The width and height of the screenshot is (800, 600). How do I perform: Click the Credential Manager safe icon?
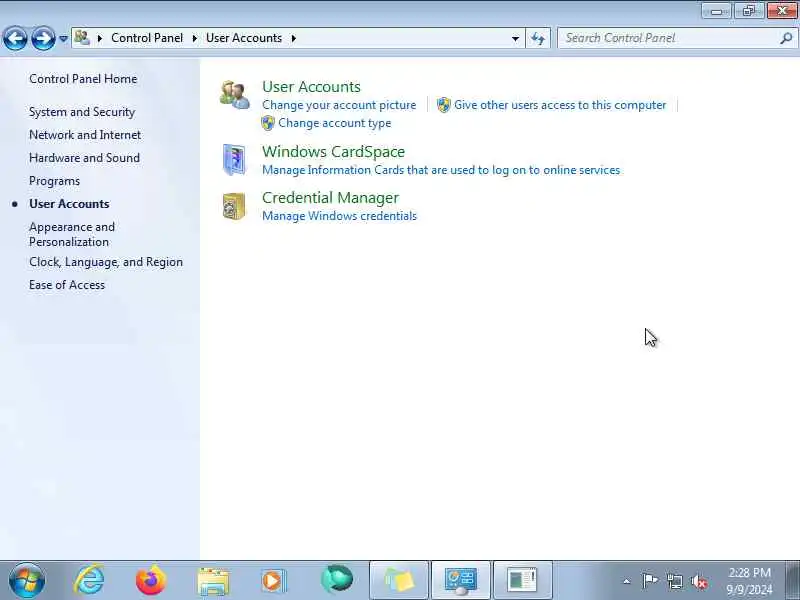click(234, 206)
